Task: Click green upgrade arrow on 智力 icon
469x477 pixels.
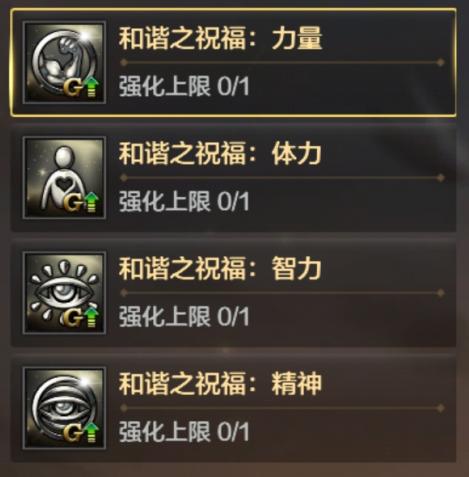Action: point(91,317)
